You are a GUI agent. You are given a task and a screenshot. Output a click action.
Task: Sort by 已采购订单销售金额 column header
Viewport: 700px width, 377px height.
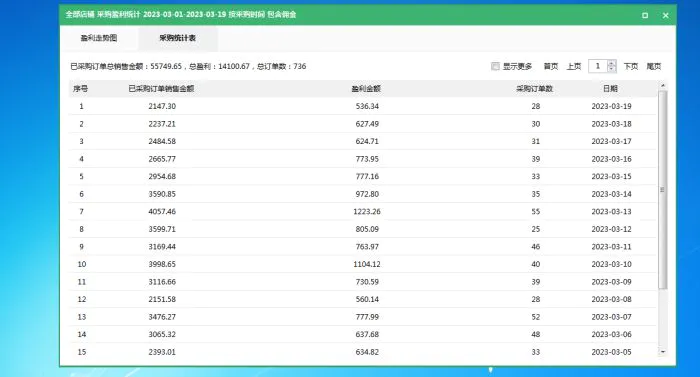coord(161,88)
